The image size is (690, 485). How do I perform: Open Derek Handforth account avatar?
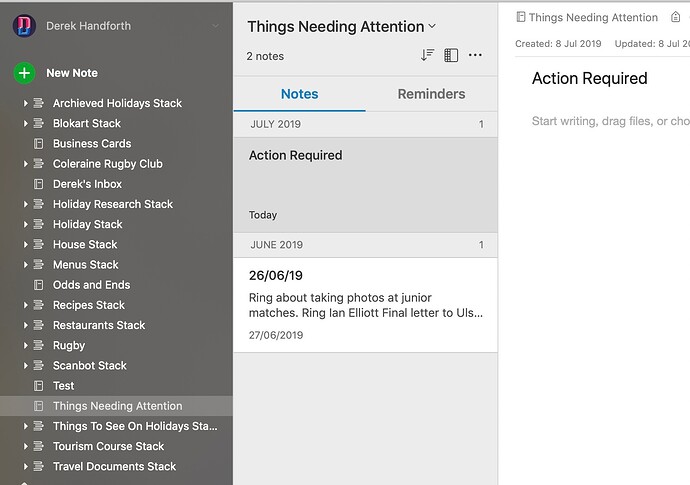(x=24, y=26)
